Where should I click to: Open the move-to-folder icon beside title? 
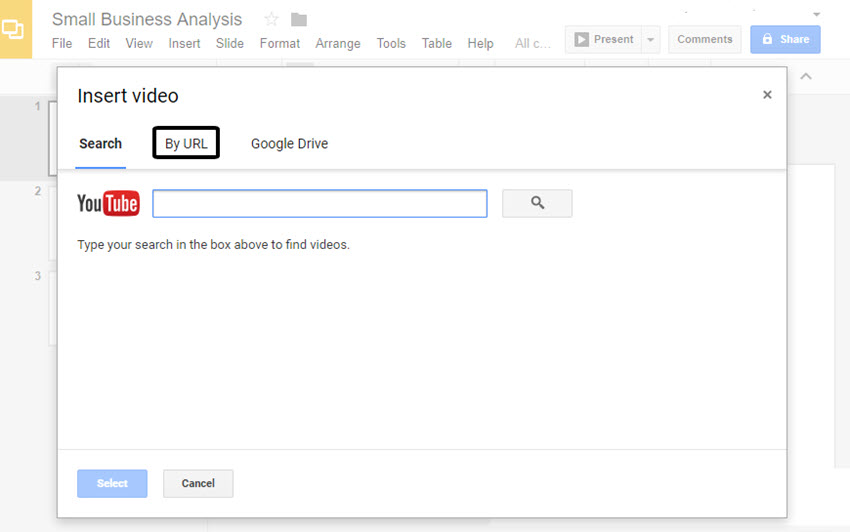[x=299, y=20]
